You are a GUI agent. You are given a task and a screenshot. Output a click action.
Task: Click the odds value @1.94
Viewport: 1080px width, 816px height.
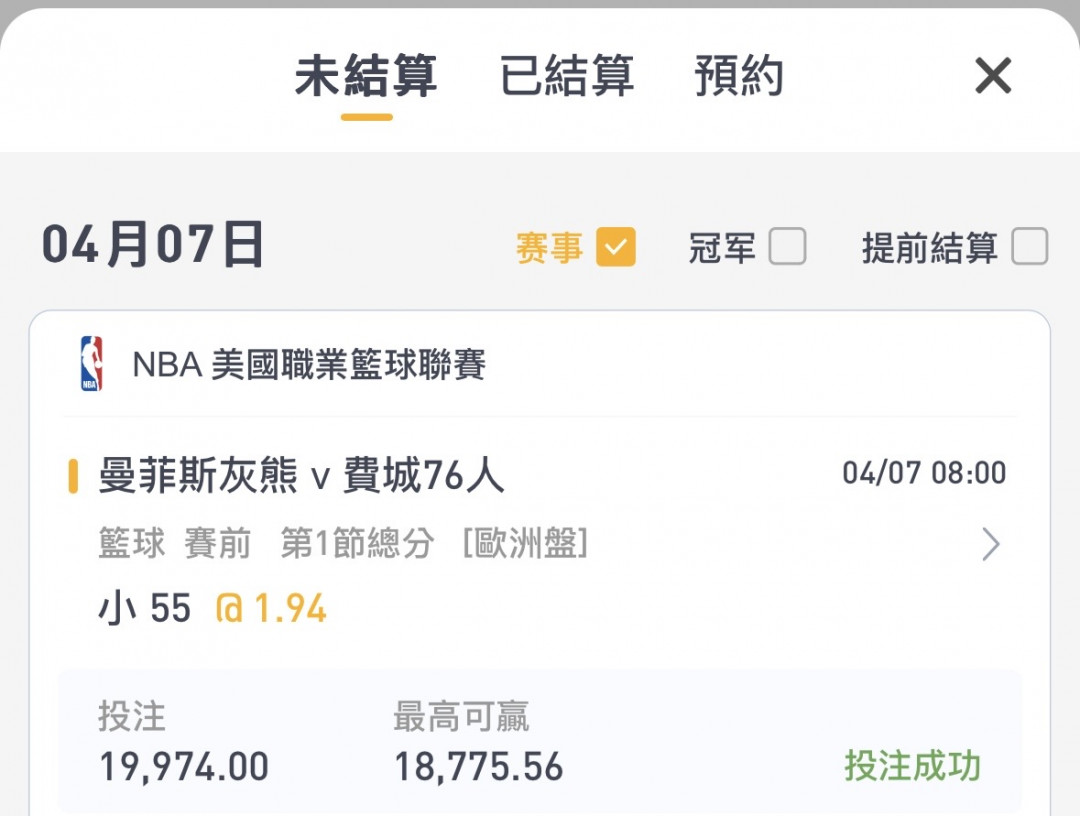click(x=271, y=609)
